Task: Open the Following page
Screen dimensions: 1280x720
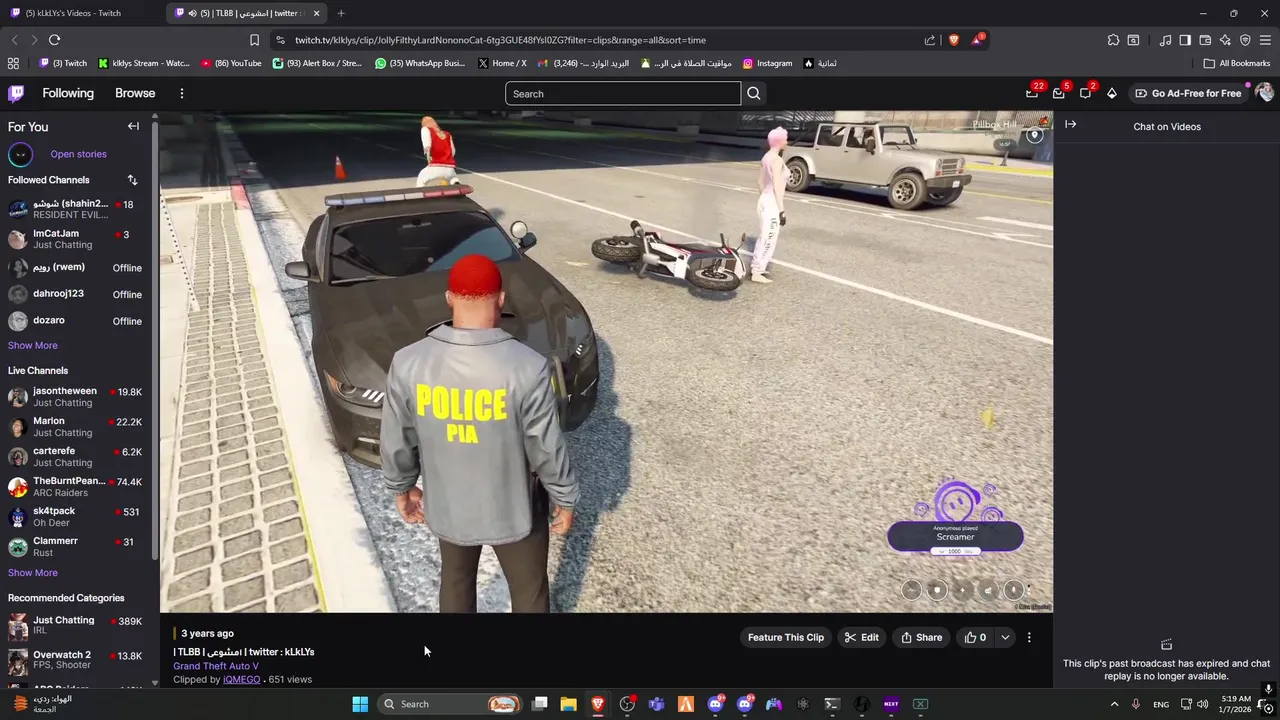Action: (x=68, y=93)
